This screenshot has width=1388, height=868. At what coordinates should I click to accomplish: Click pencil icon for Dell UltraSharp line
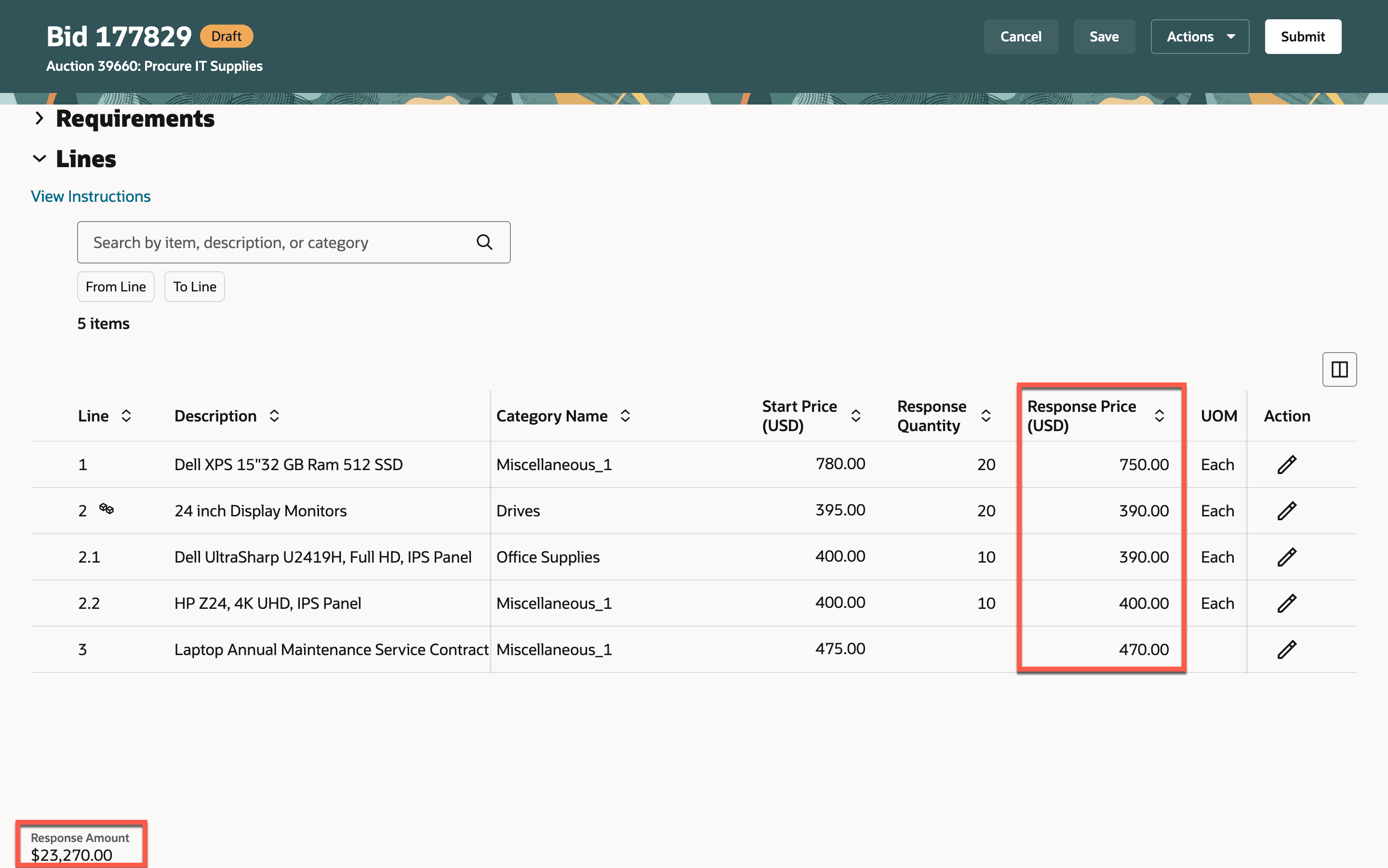coord(1286,557)
